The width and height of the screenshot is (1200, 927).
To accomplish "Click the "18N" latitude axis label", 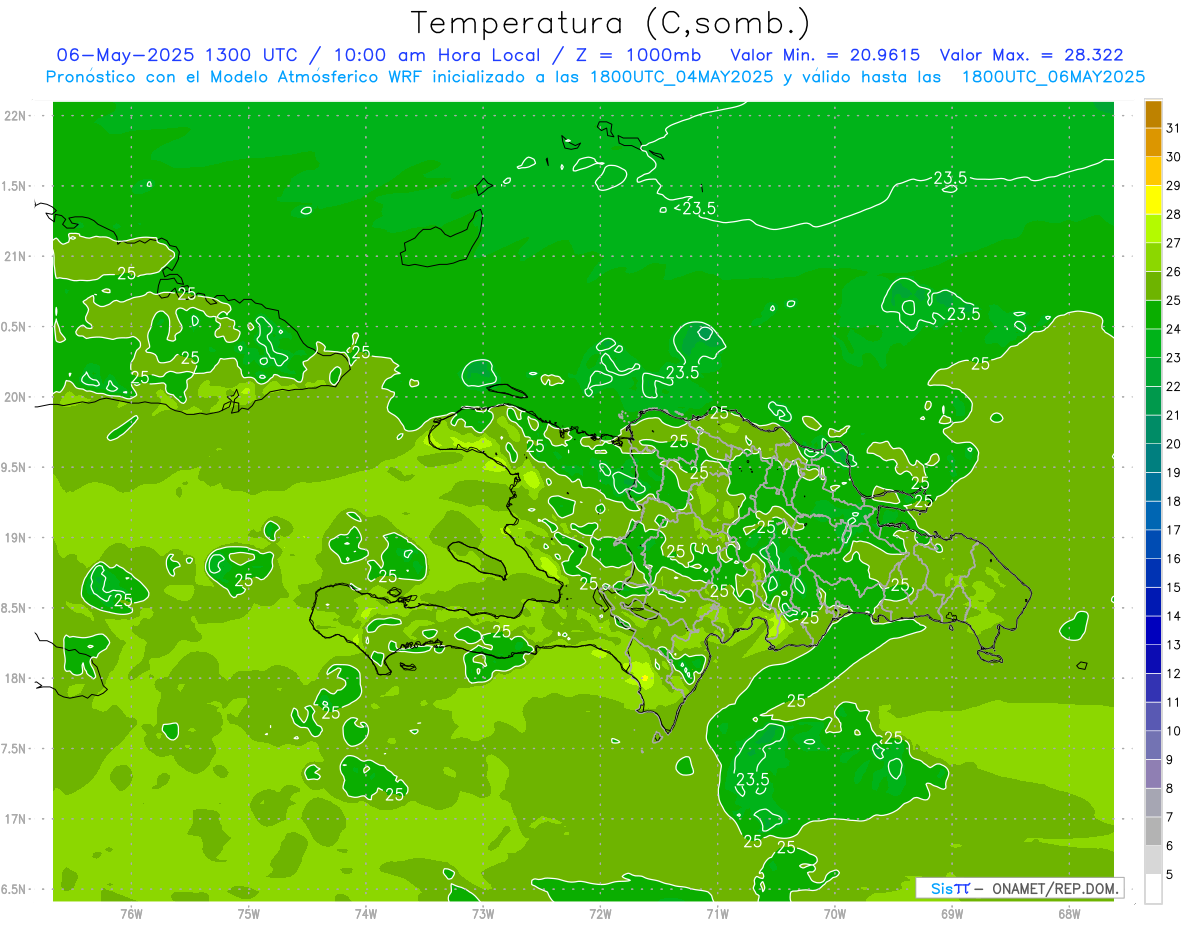I will (16, 678).
